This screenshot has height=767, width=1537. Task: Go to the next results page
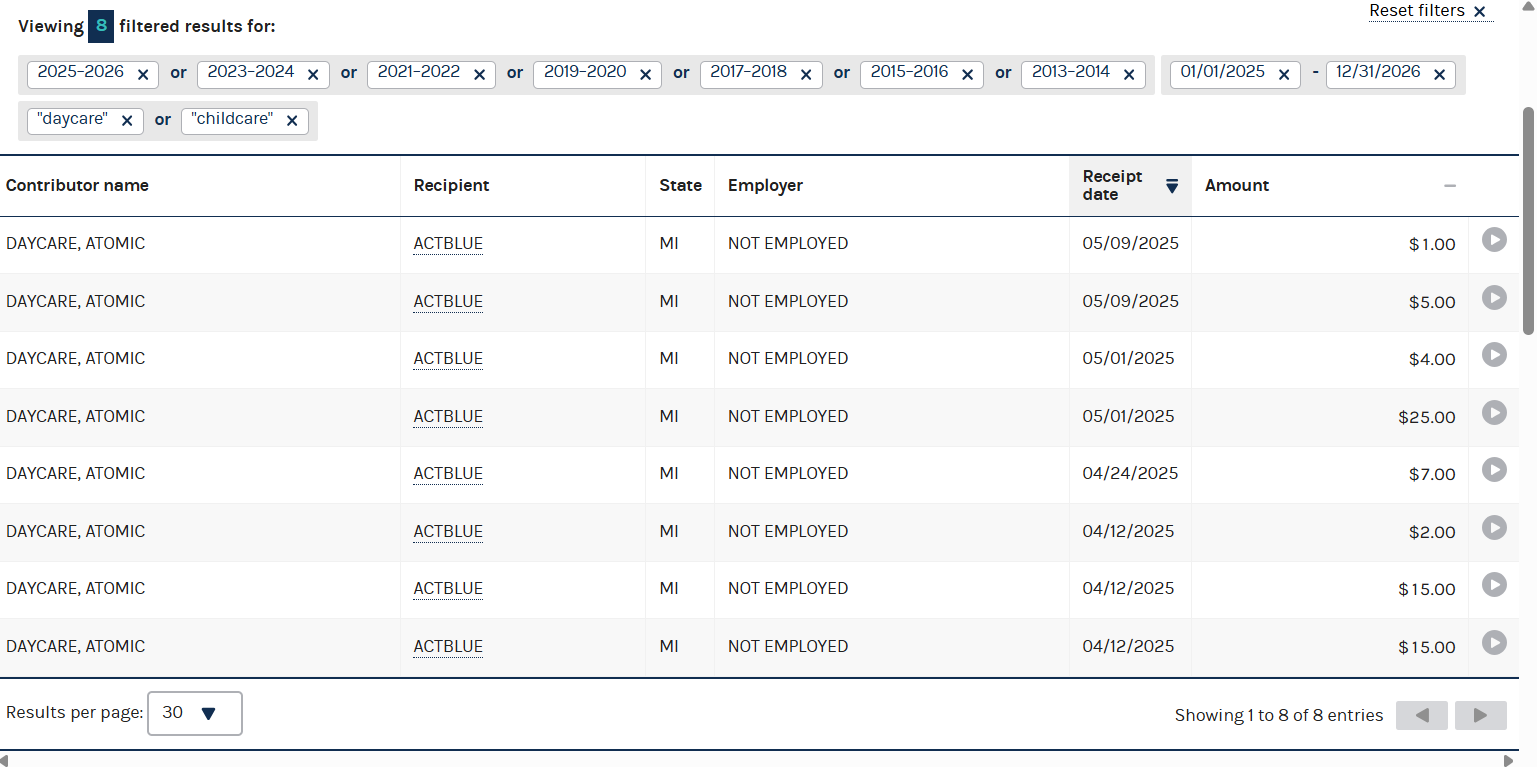click(1481, 716)
